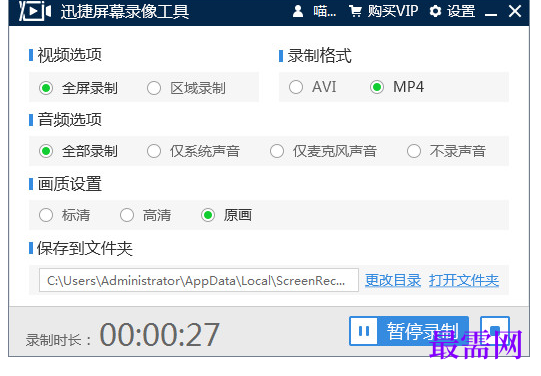This screenshot has height=376, width=541.
Task: Click the 迅捷屏幕录像工具 title text
Action: tap(125, 12)
